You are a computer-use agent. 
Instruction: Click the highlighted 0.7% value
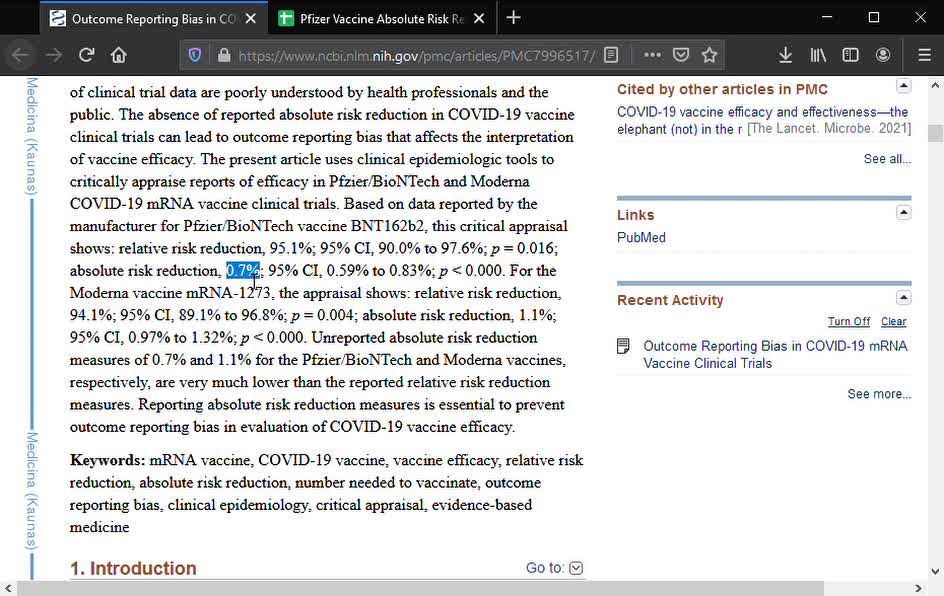click(x=243, y=270)
